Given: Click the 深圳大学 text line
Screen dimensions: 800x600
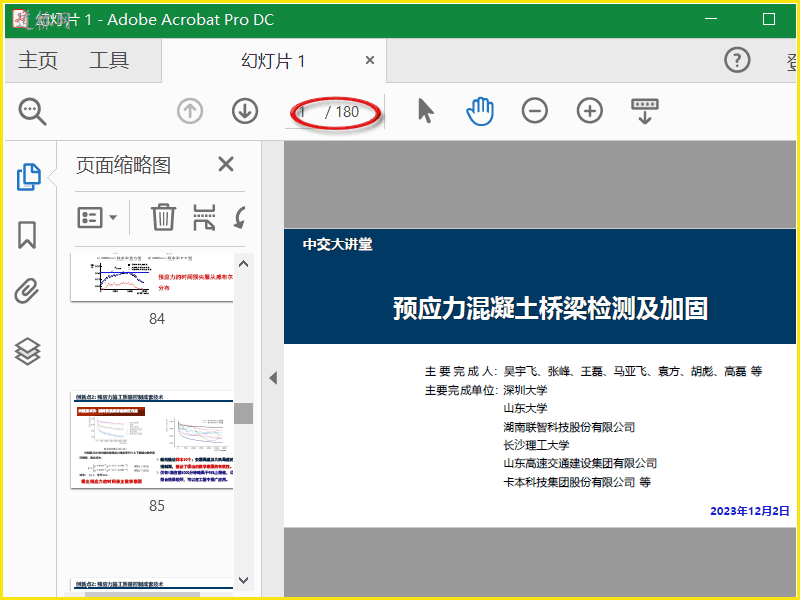Looking at the screenshot, I should point(525,390).
